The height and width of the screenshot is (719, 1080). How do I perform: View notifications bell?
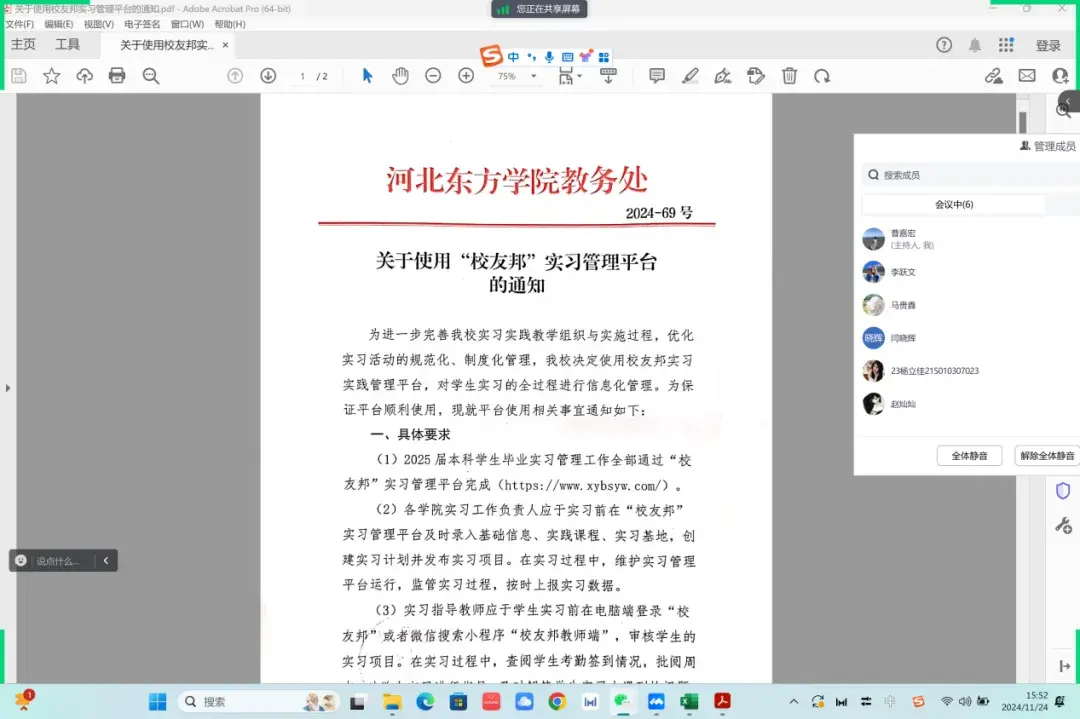(975, 45)
